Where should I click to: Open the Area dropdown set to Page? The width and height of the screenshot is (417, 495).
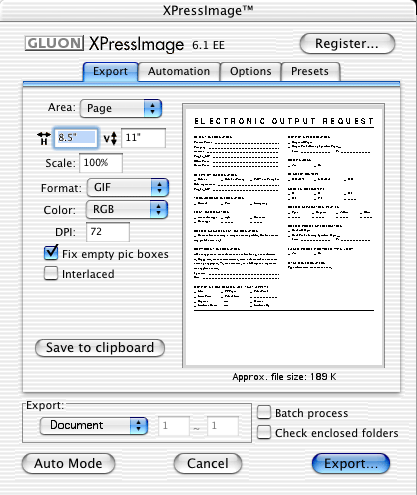(x=121, y=108)
